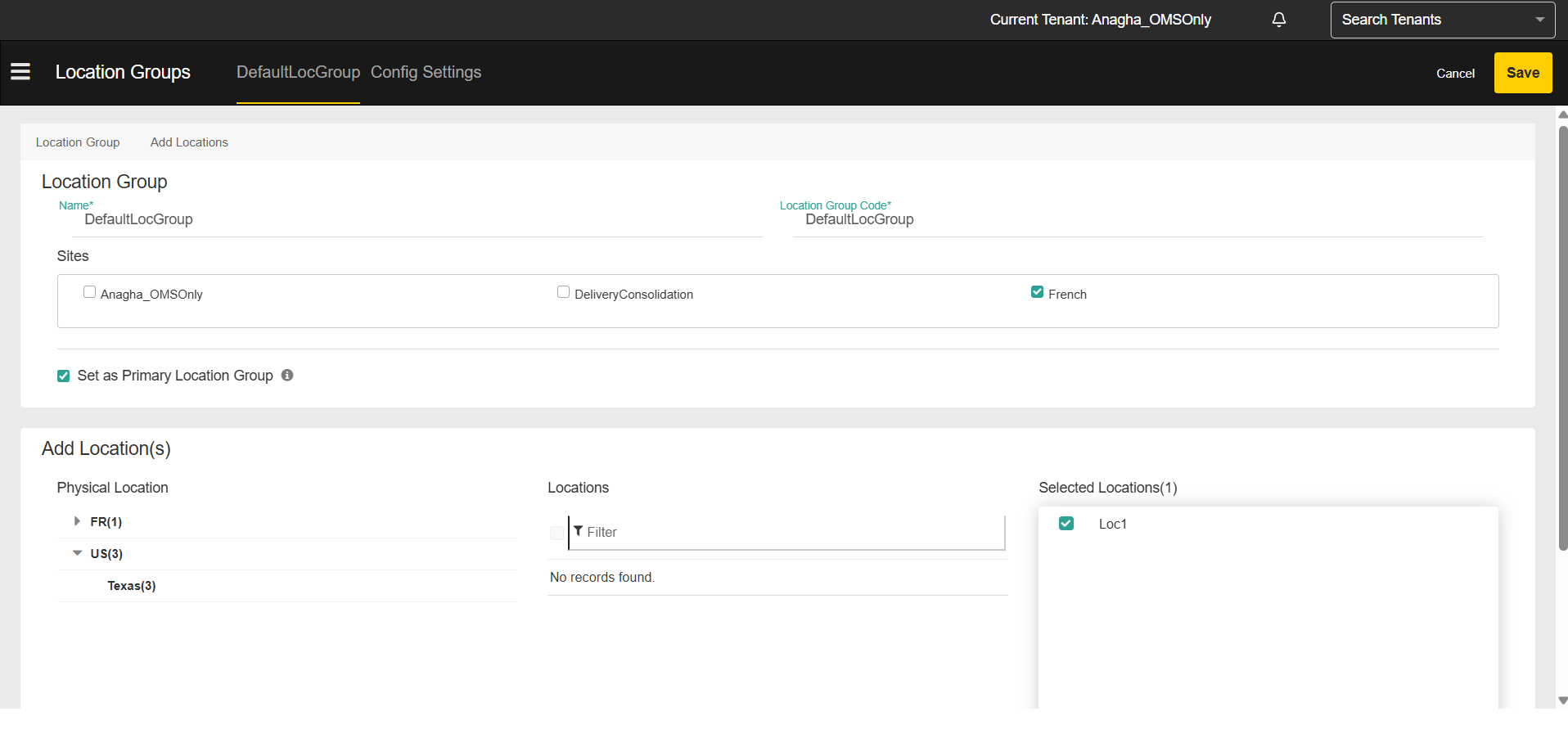This screenshot has height=743, width=1568.
Task: Click the scrollbar up arrow
Action: pyautogui.click(x=1563, y=115)
